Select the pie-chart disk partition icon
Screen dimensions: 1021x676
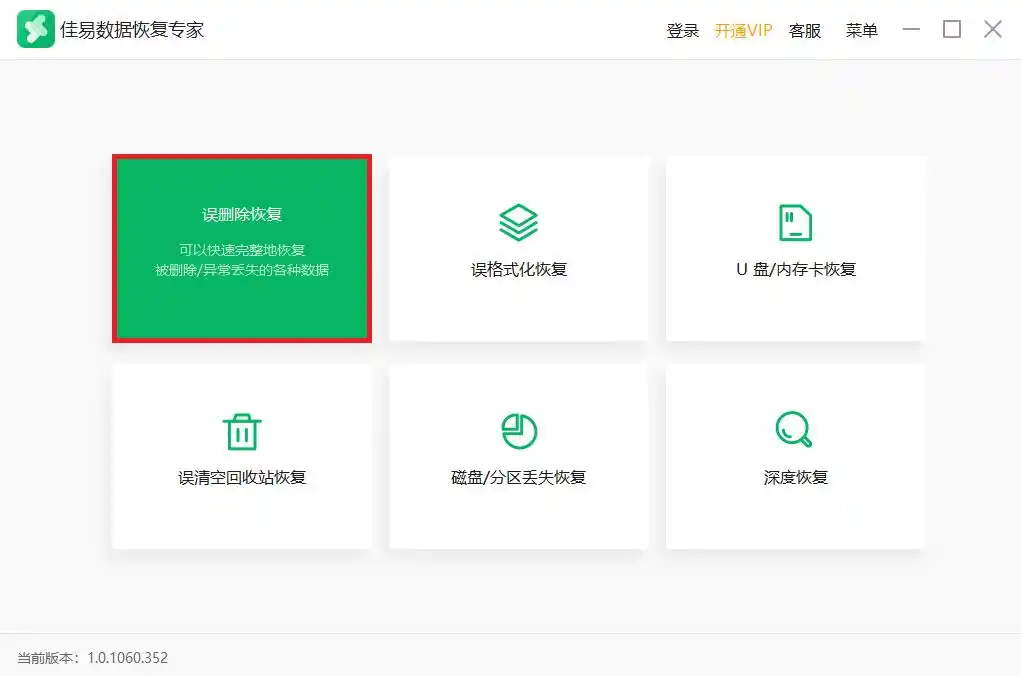[518, 431]
